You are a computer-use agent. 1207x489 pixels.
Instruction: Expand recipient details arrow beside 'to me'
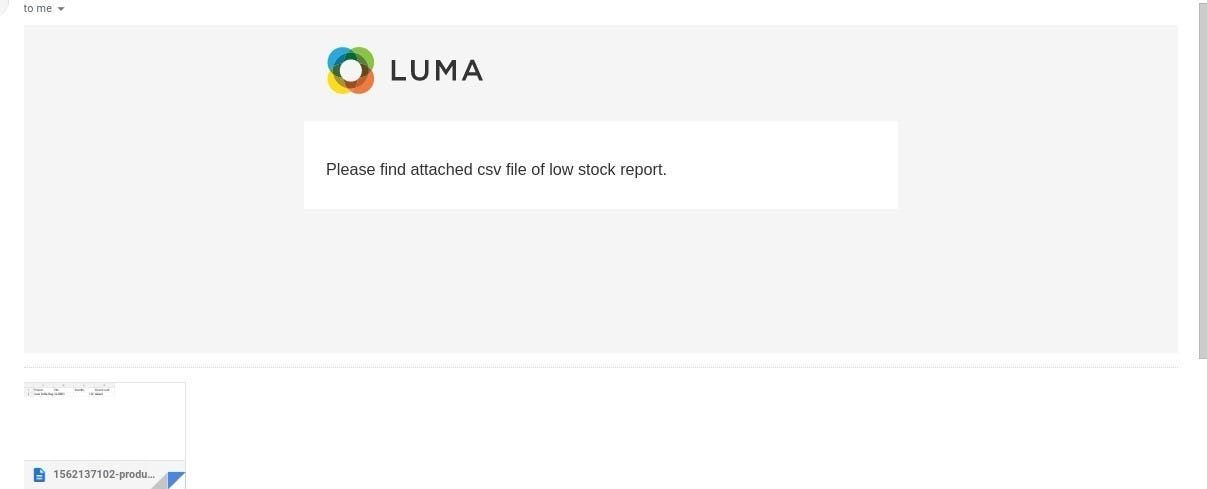61,9
